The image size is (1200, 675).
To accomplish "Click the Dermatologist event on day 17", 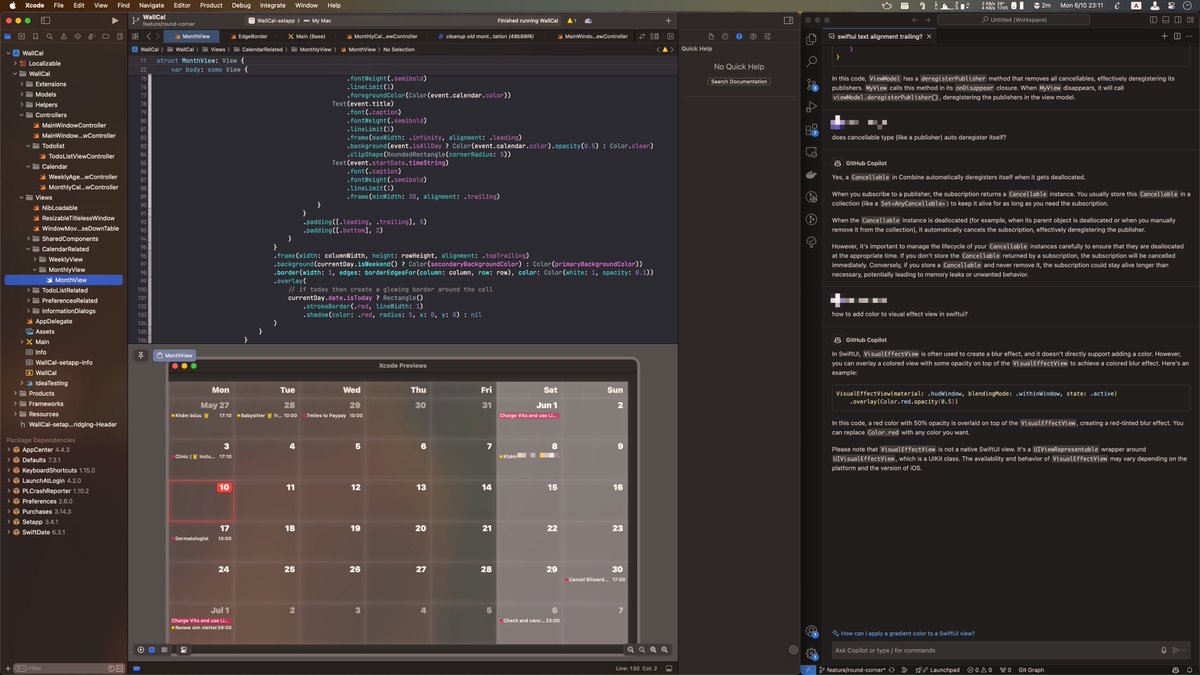I will [201, 538].
